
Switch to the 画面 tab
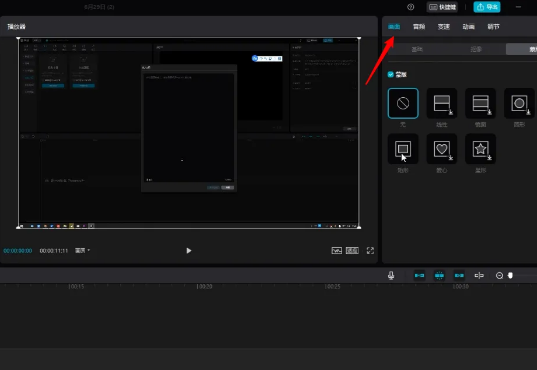point(394,27)
